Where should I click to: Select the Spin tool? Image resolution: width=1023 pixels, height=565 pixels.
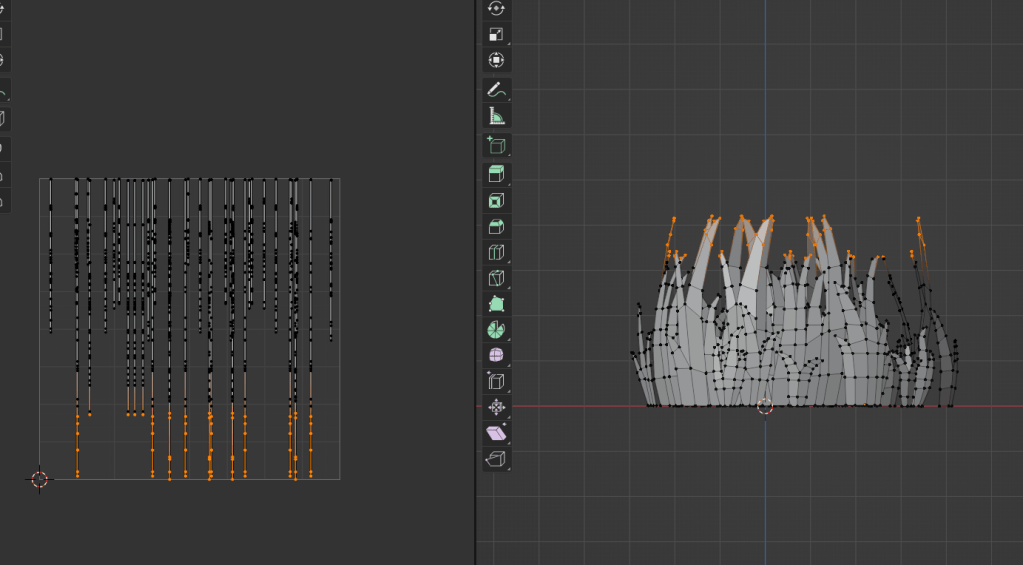[x=496, y=330]
